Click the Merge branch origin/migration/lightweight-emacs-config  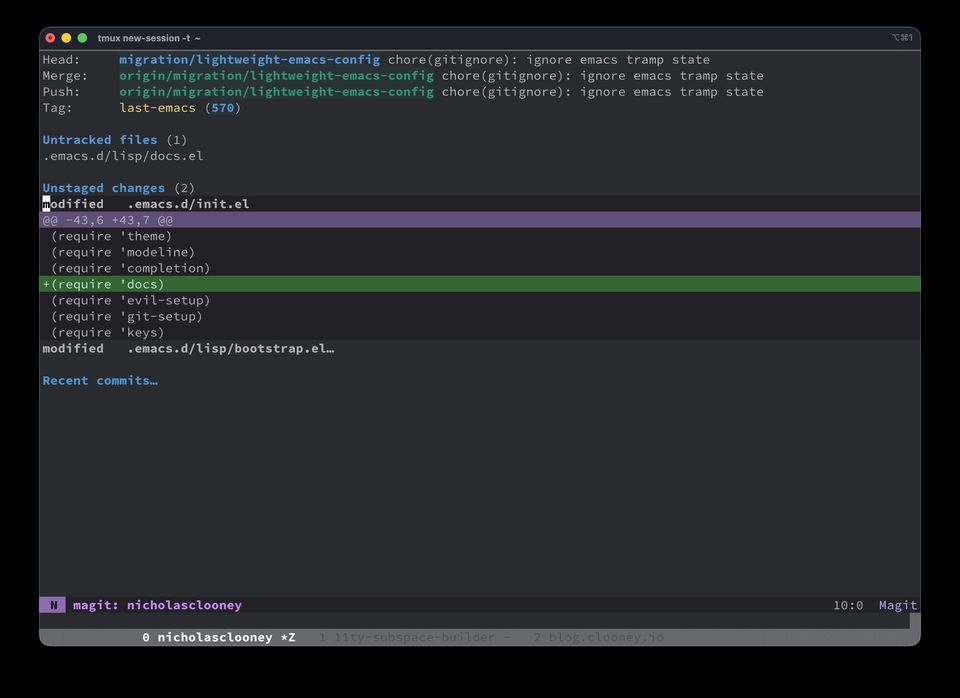[276, 75]
